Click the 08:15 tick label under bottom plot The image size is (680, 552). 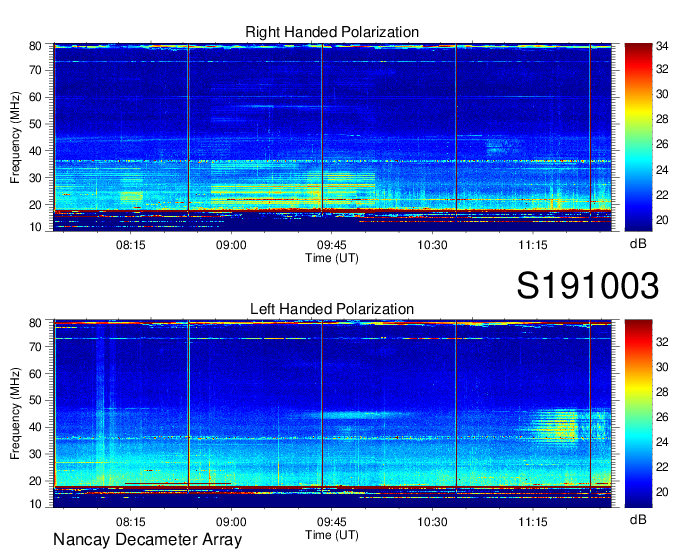131,522
